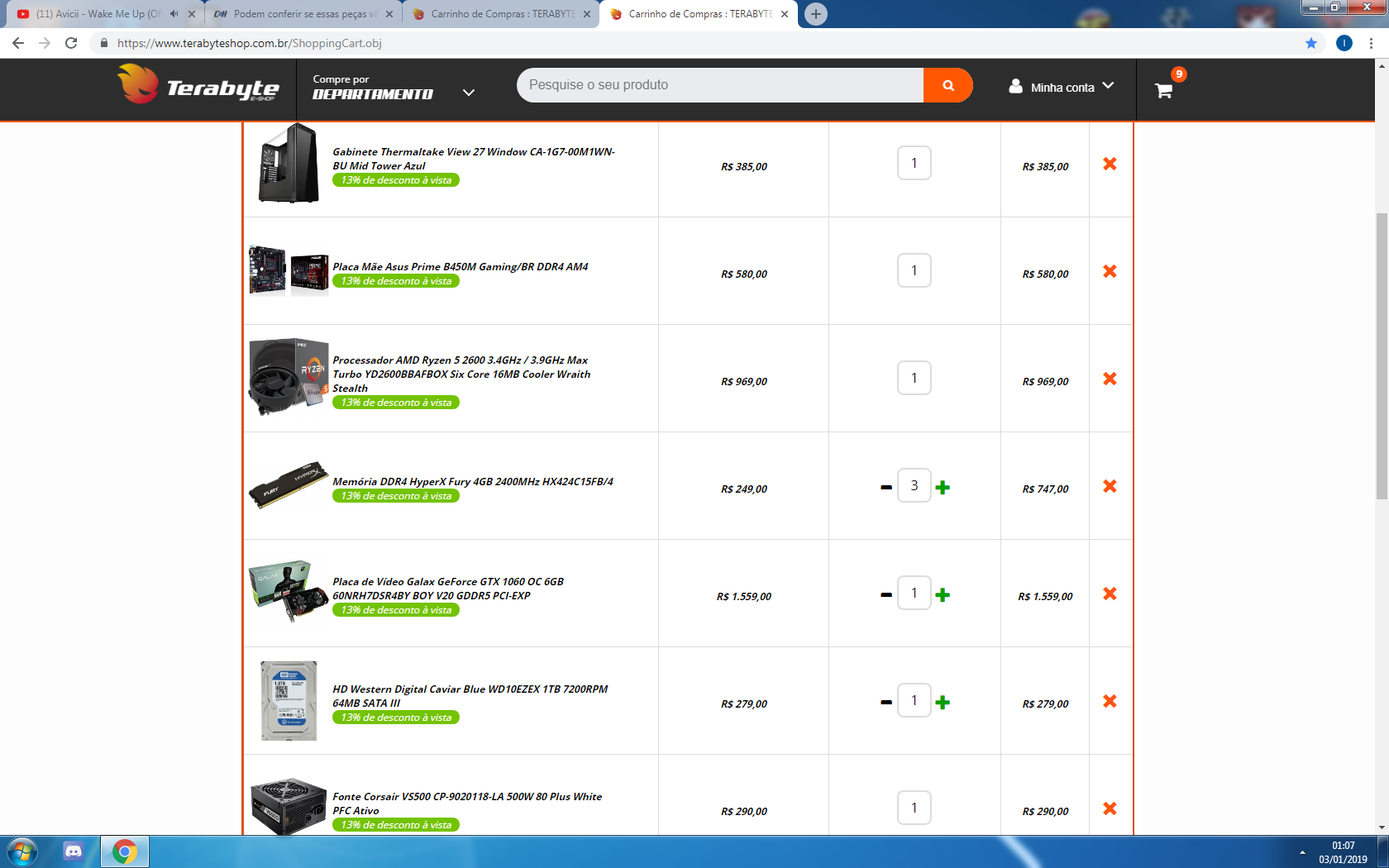Open the Windows Start button
Image resolution: width=1389 pixels, height=868 pixels.
point(22,851)
